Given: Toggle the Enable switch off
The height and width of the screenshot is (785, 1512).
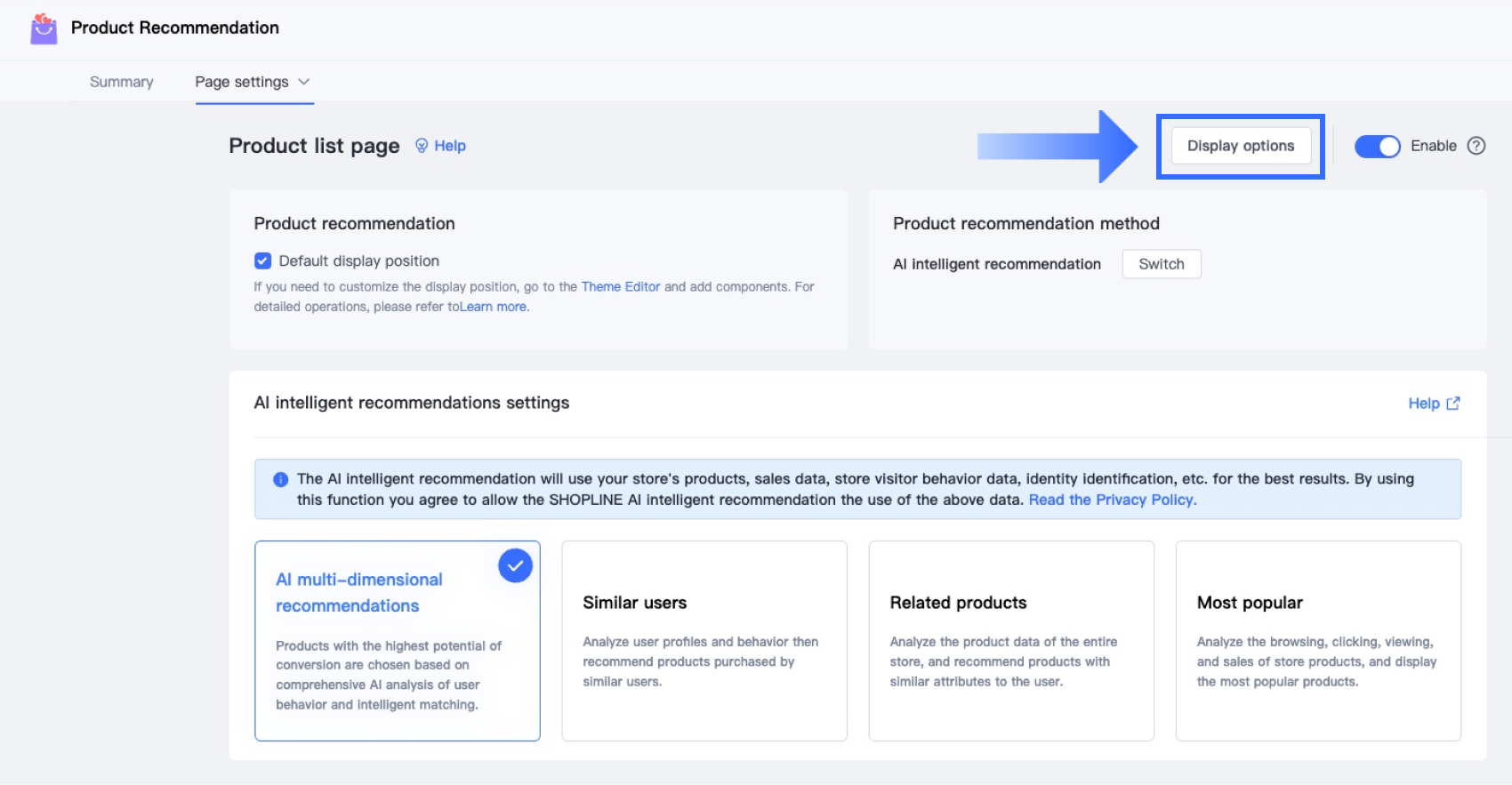Looking at the screenshot, I should pos(1377,146).
